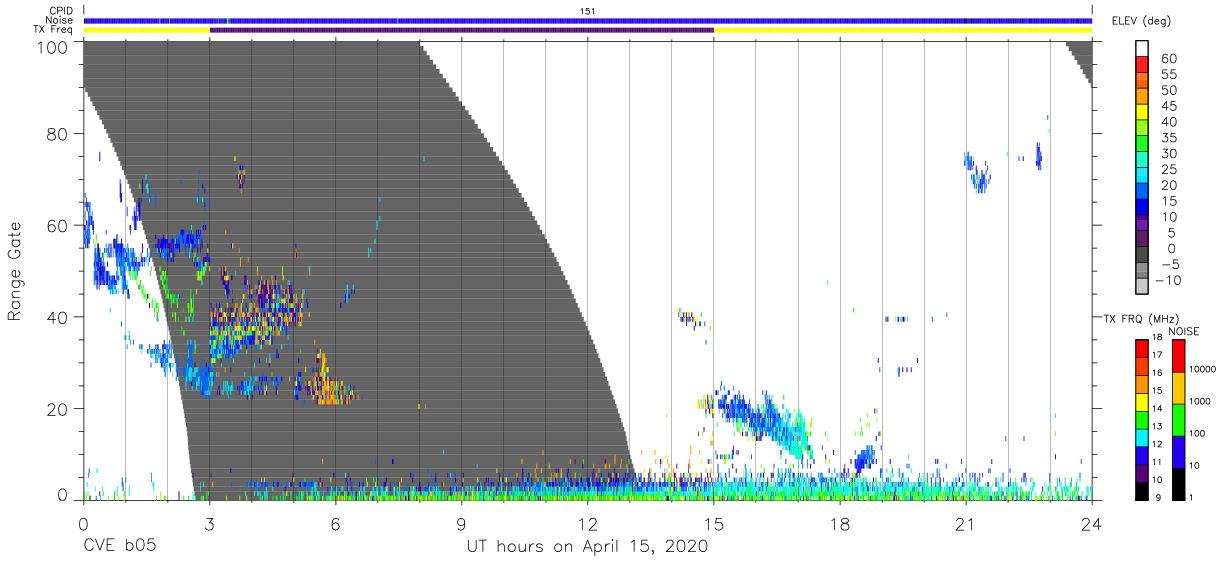Click the '55' tick on the ELEV colorbar

(x=1167, y=74)
